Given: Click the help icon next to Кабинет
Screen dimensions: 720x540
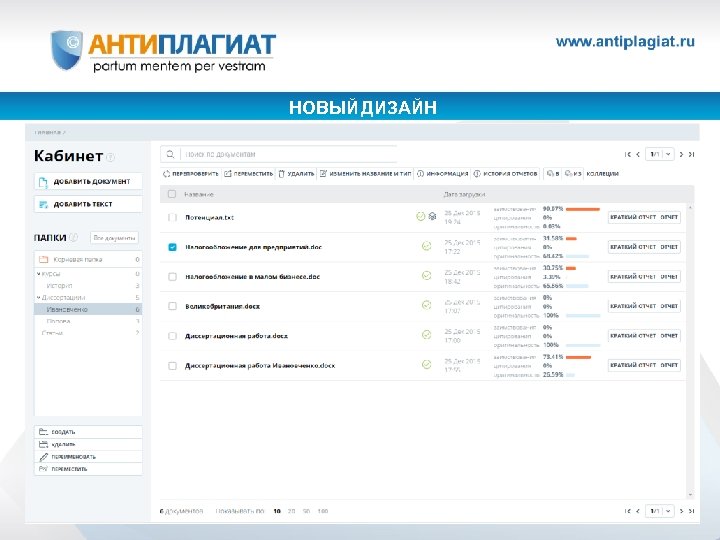Looking at the screenshot, I should tap(110, 158).
